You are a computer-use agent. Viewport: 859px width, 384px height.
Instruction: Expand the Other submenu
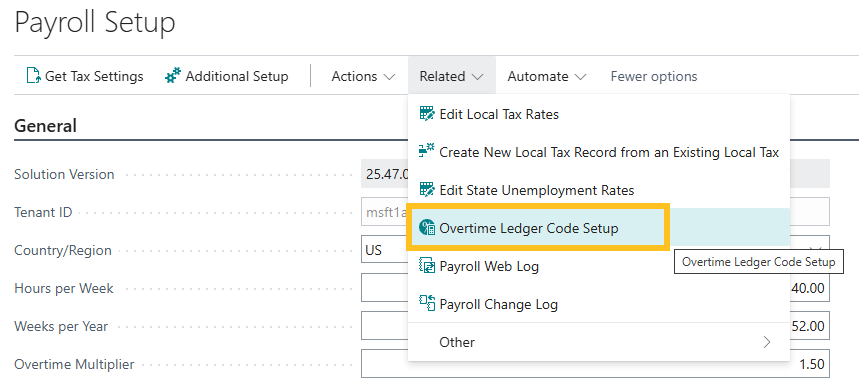(600, 342)
